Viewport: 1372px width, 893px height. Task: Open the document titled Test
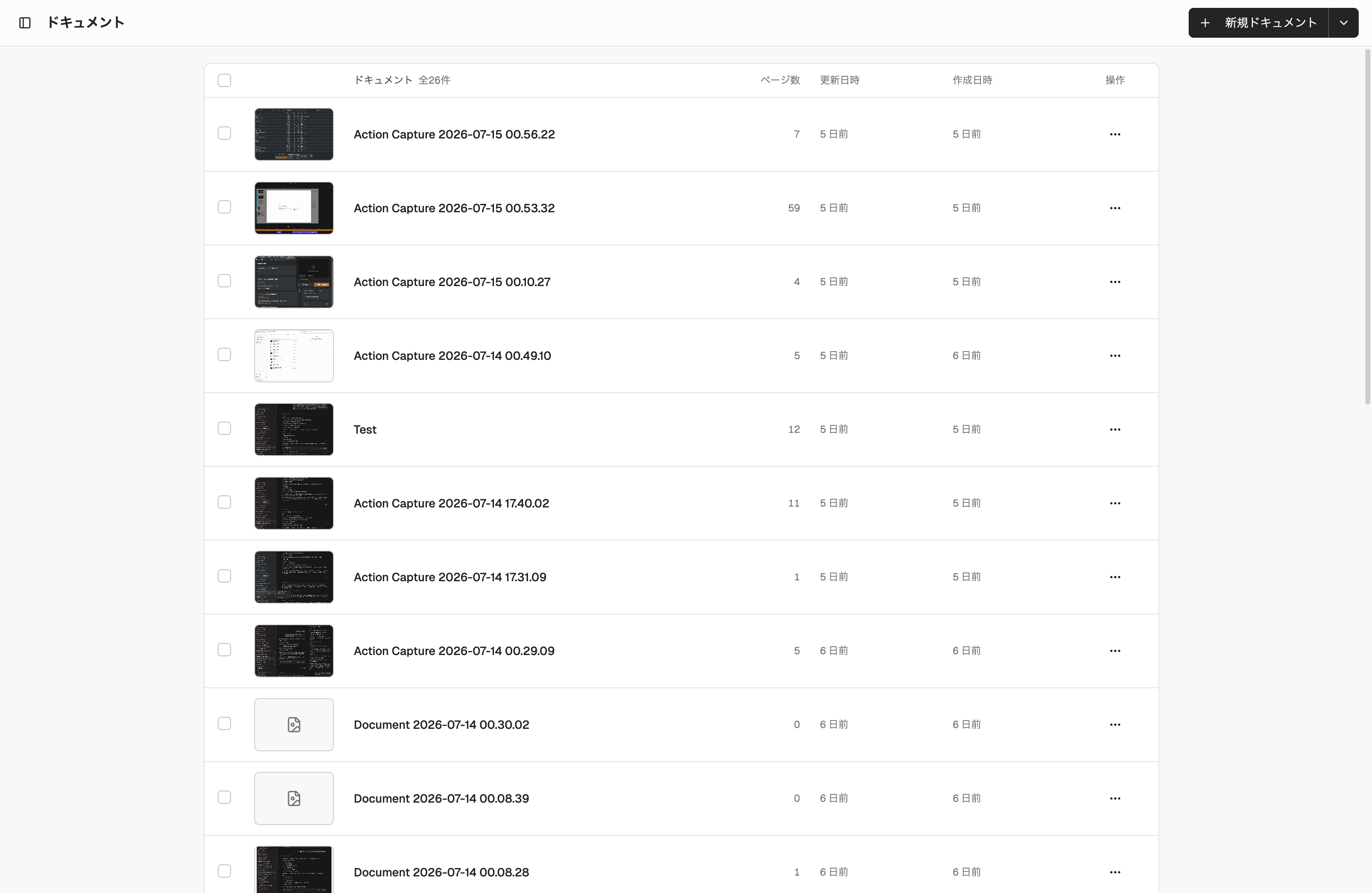click(365, 429)
